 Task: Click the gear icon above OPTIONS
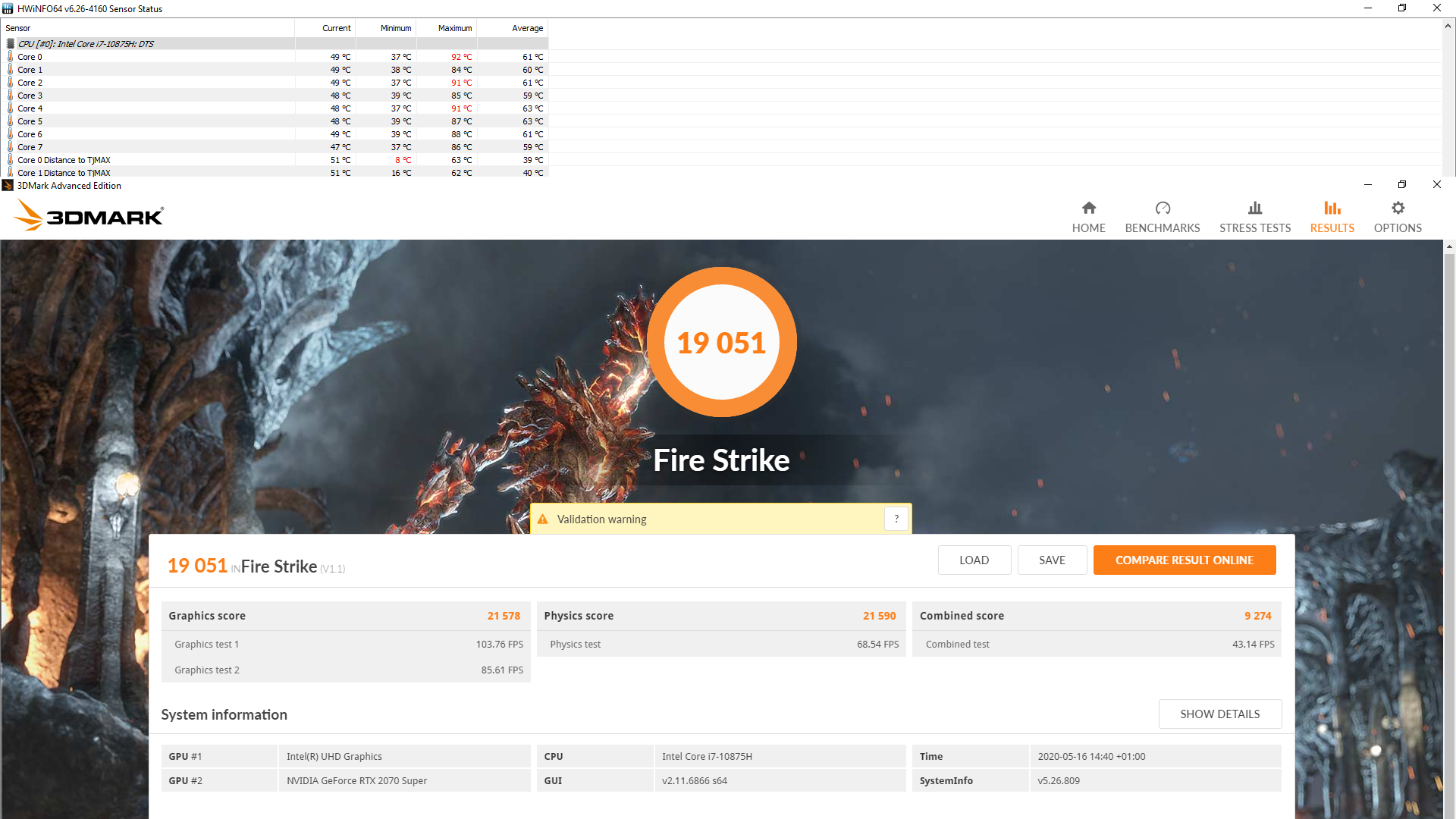click(x=1398, y=208)
